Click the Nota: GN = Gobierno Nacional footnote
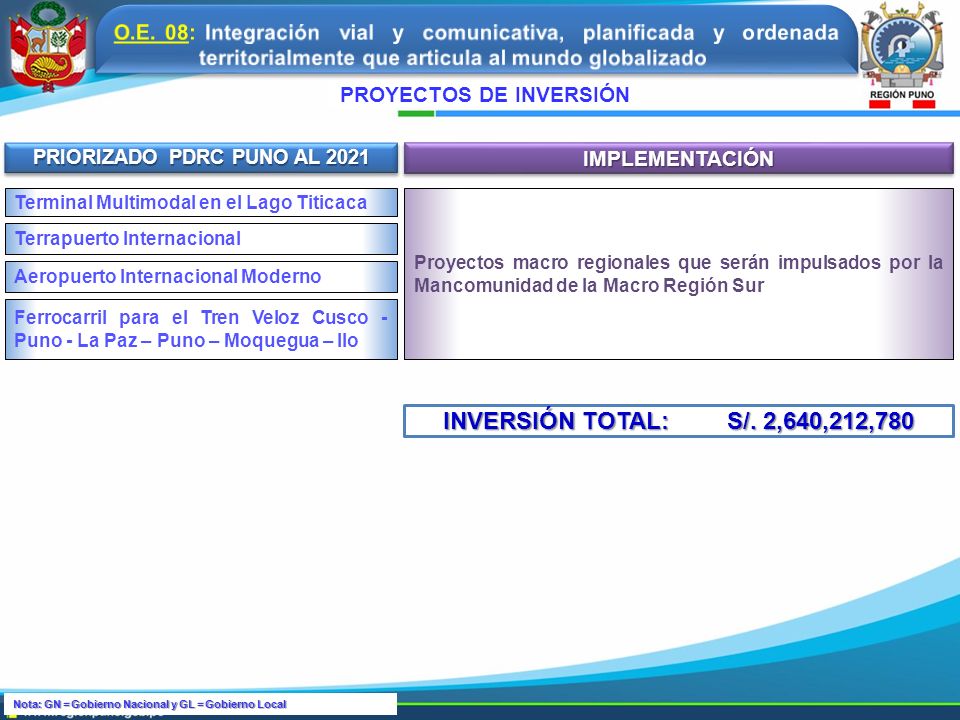The width and height of the screenshot is (960, 720). [150, 704]
